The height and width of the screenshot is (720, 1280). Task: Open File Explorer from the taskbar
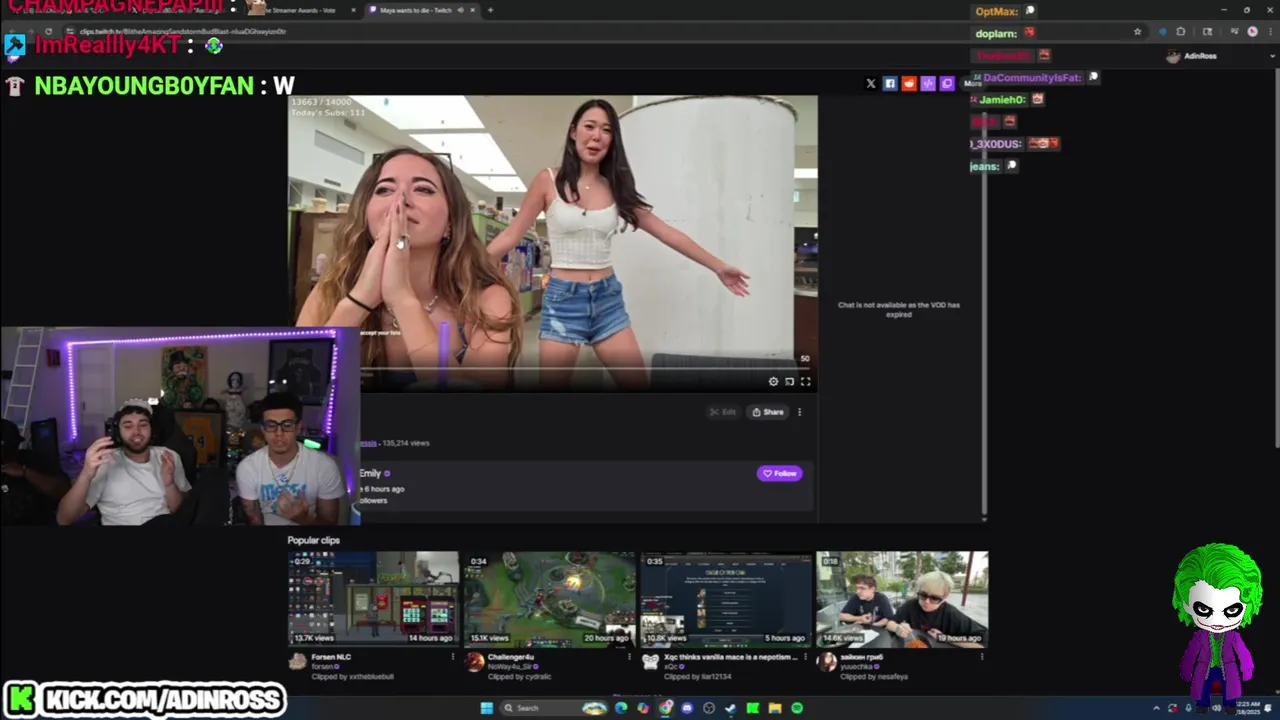[x=774, y=708]
